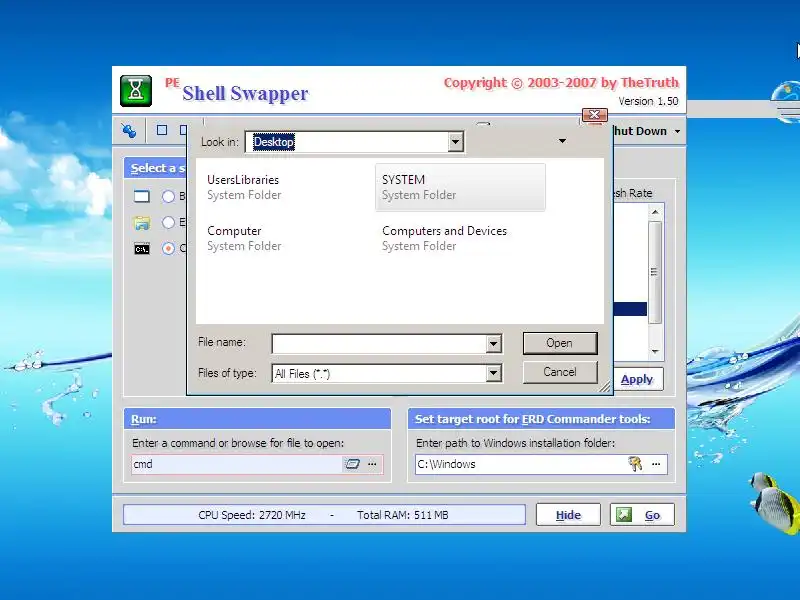The height and width of the screenshot is (600, 800).
Task: Click scroll down arrow of resolution list
Action: pos(656,352)
